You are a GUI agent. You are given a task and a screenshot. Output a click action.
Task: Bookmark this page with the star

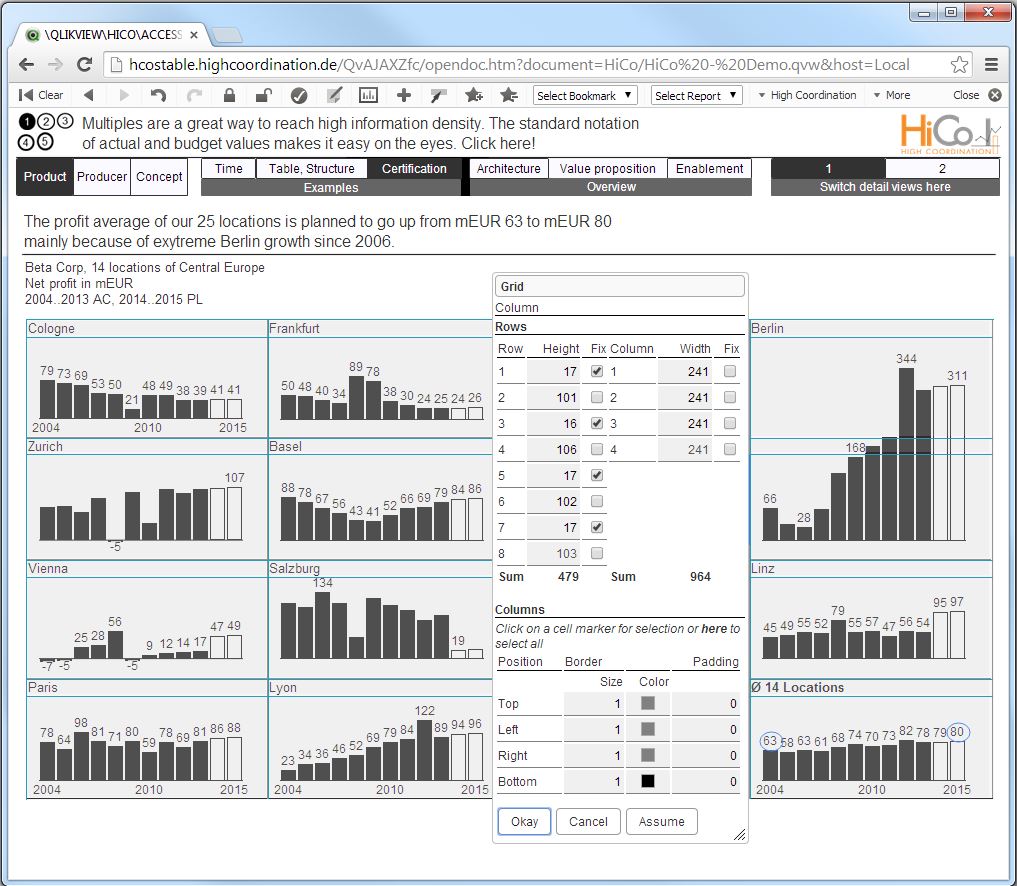pyautogui.click(x=959, y=64)
